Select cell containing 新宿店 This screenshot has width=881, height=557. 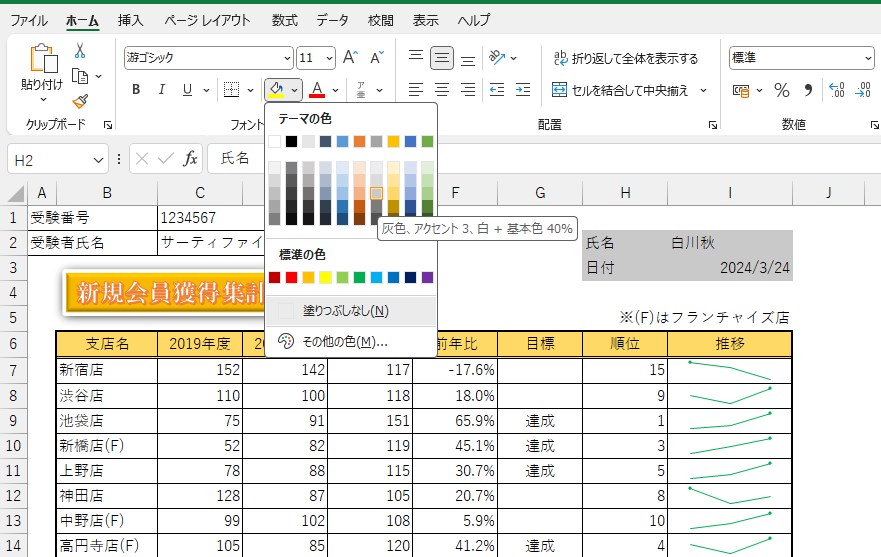(106, 370)
